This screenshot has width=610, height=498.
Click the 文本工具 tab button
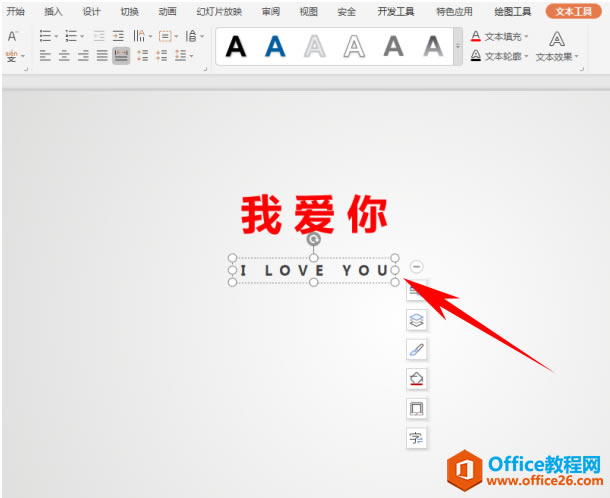point(573,11)
